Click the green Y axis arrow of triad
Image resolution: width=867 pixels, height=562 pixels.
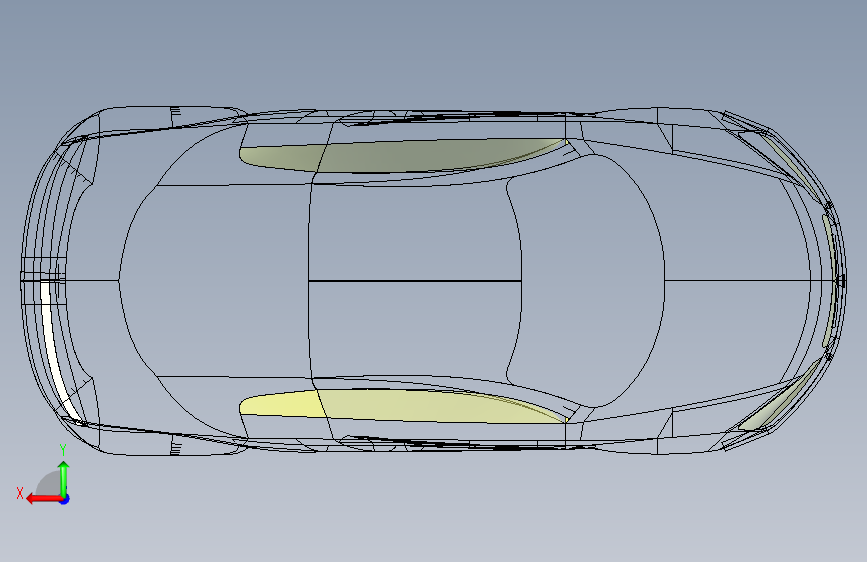tap(64, 479)
